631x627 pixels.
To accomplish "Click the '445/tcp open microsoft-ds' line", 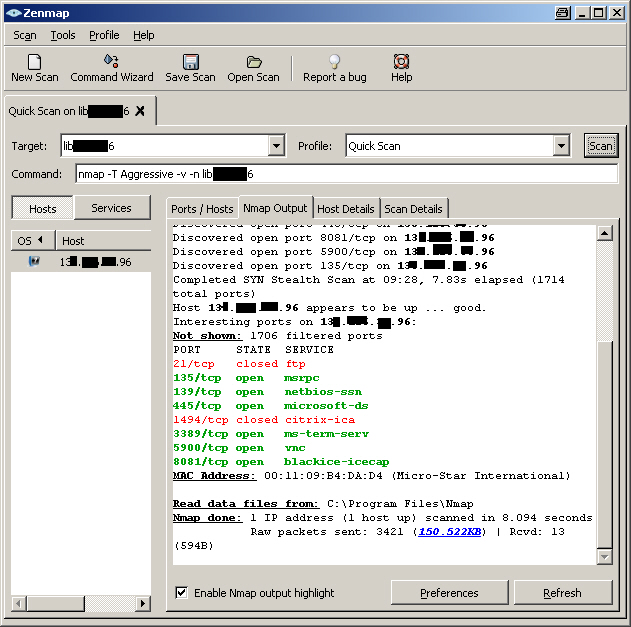I will click(271, 406).
